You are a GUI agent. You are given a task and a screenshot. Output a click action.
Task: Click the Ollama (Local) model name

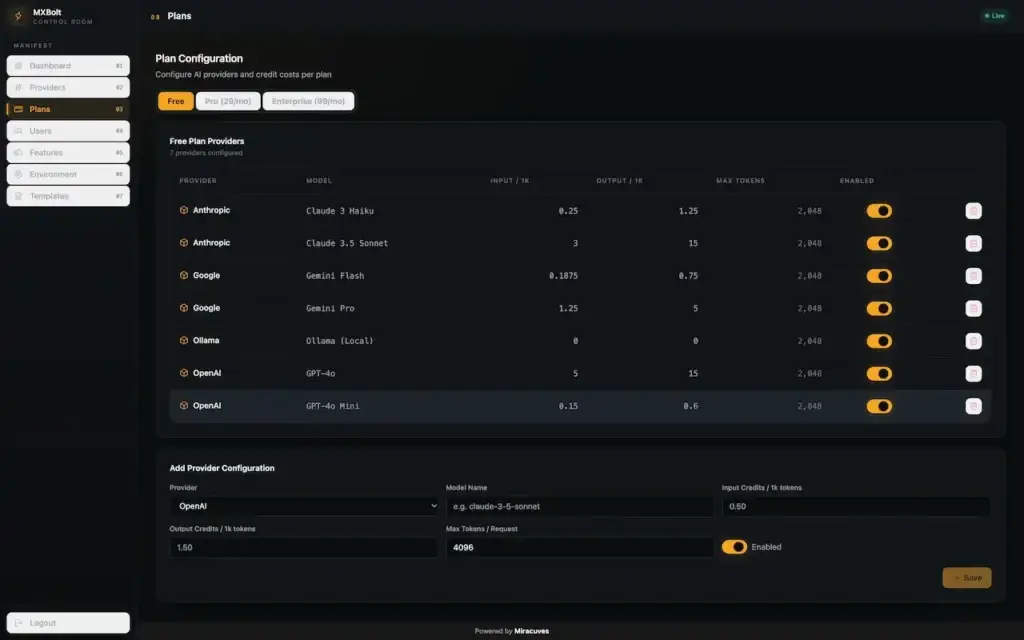(340, 341)
